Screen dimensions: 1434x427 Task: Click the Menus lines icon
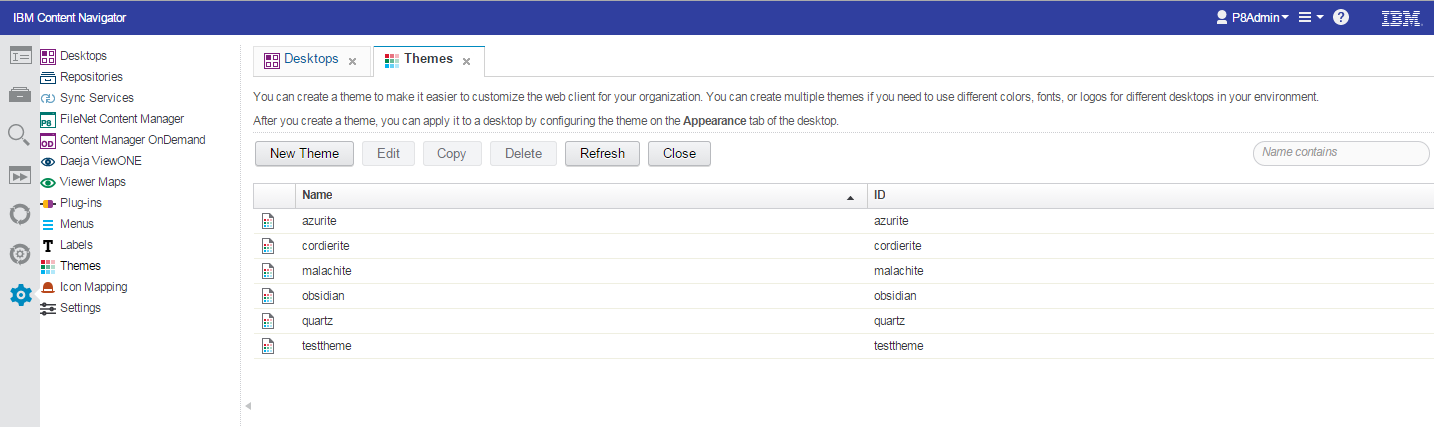[48, 224]
